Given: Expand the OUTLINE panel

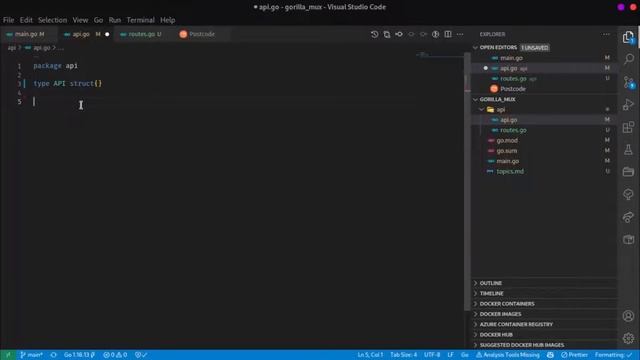Looking at the screenshot, I should click(x=544, y=283).
